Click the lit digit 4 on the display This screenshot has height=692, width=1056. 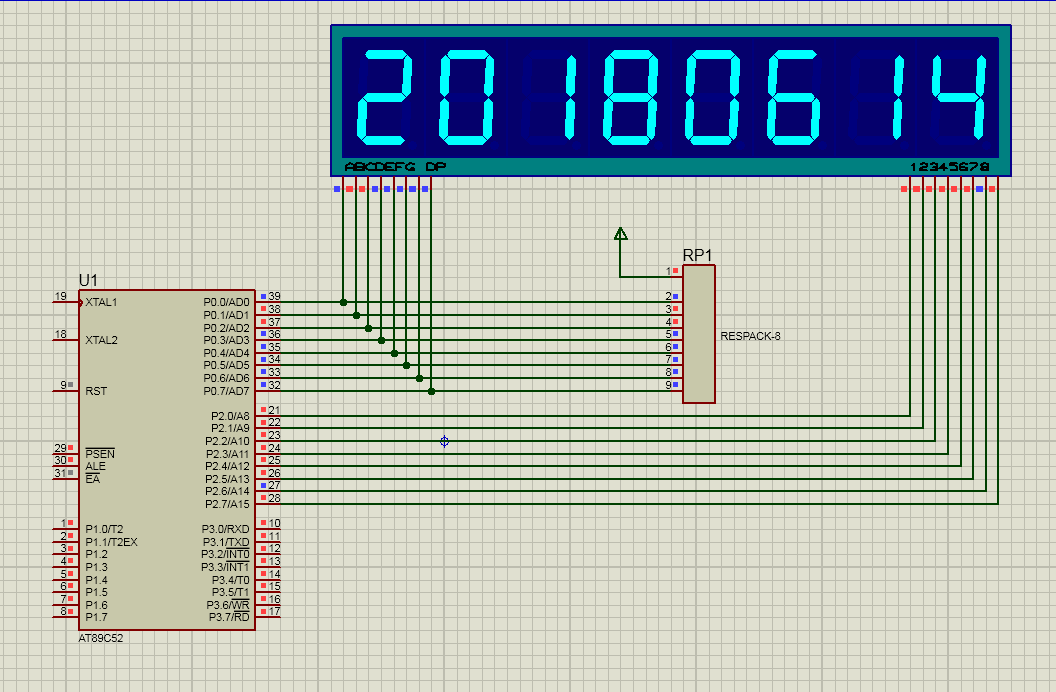click(959, 96)
